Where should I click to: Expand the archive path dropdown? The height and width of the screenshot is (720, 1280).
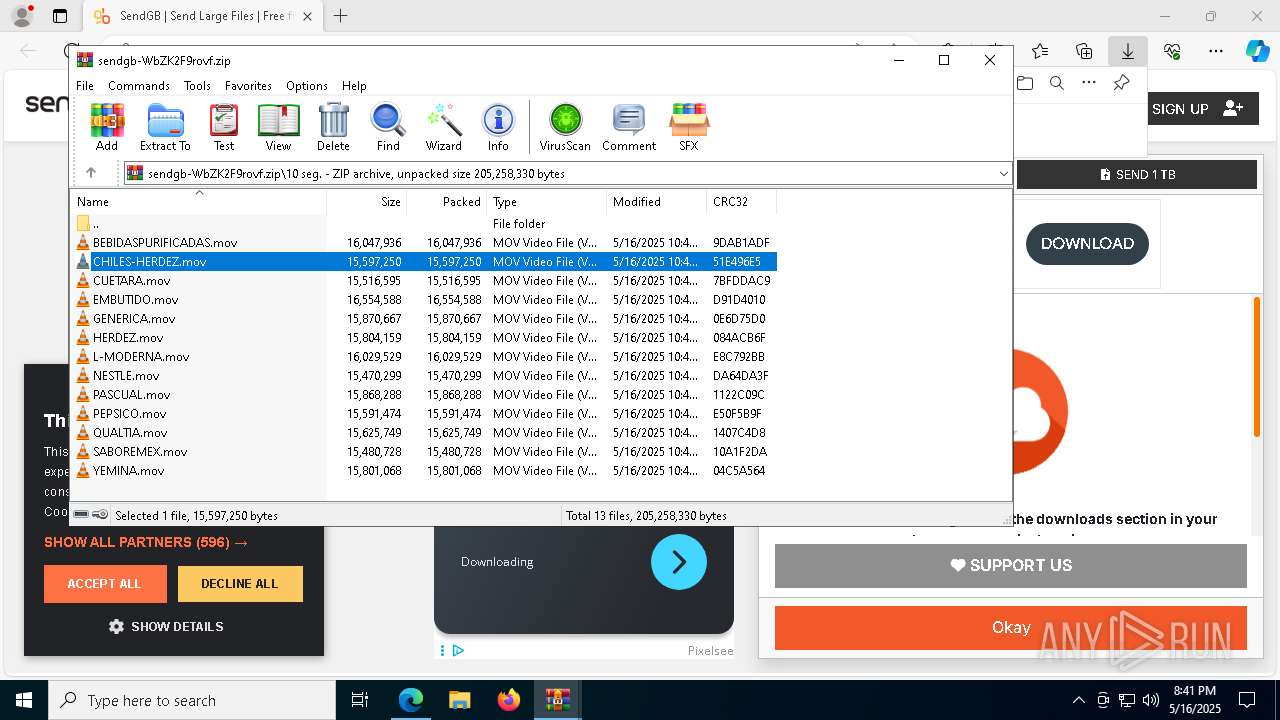point(1003,174)
